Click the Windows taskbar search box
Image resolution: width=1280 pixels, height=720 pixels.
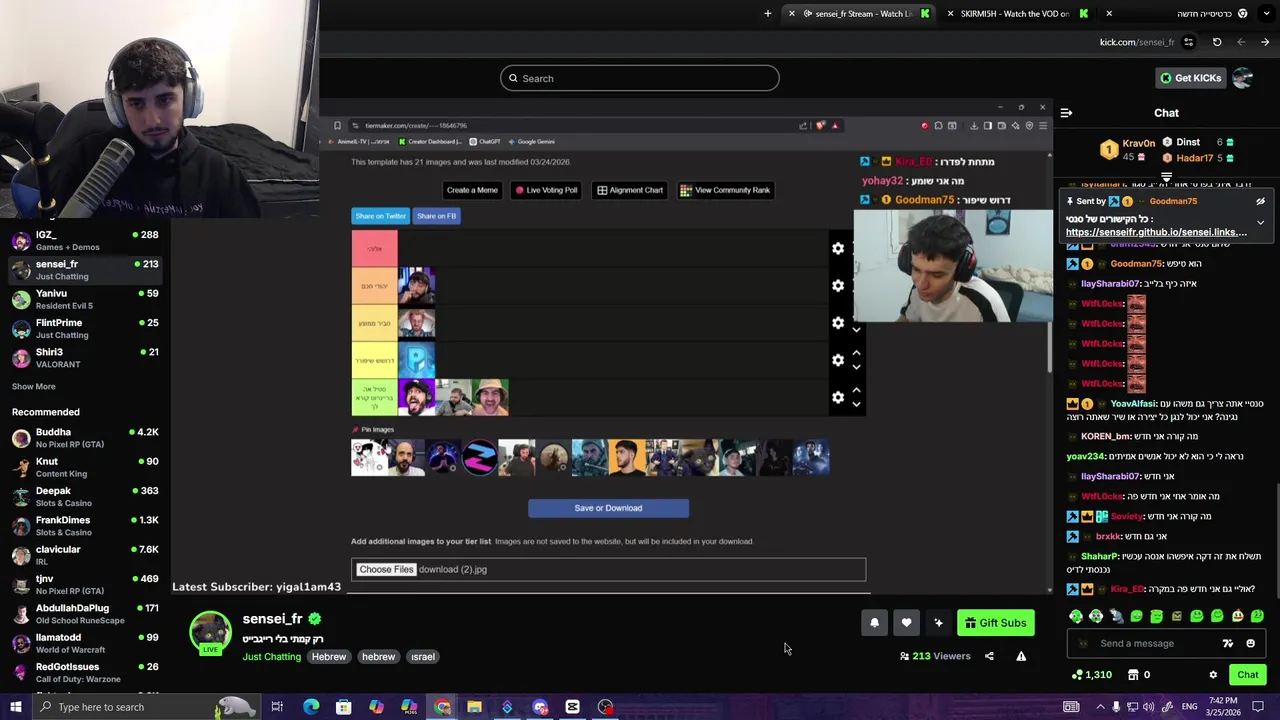(145, 707)
